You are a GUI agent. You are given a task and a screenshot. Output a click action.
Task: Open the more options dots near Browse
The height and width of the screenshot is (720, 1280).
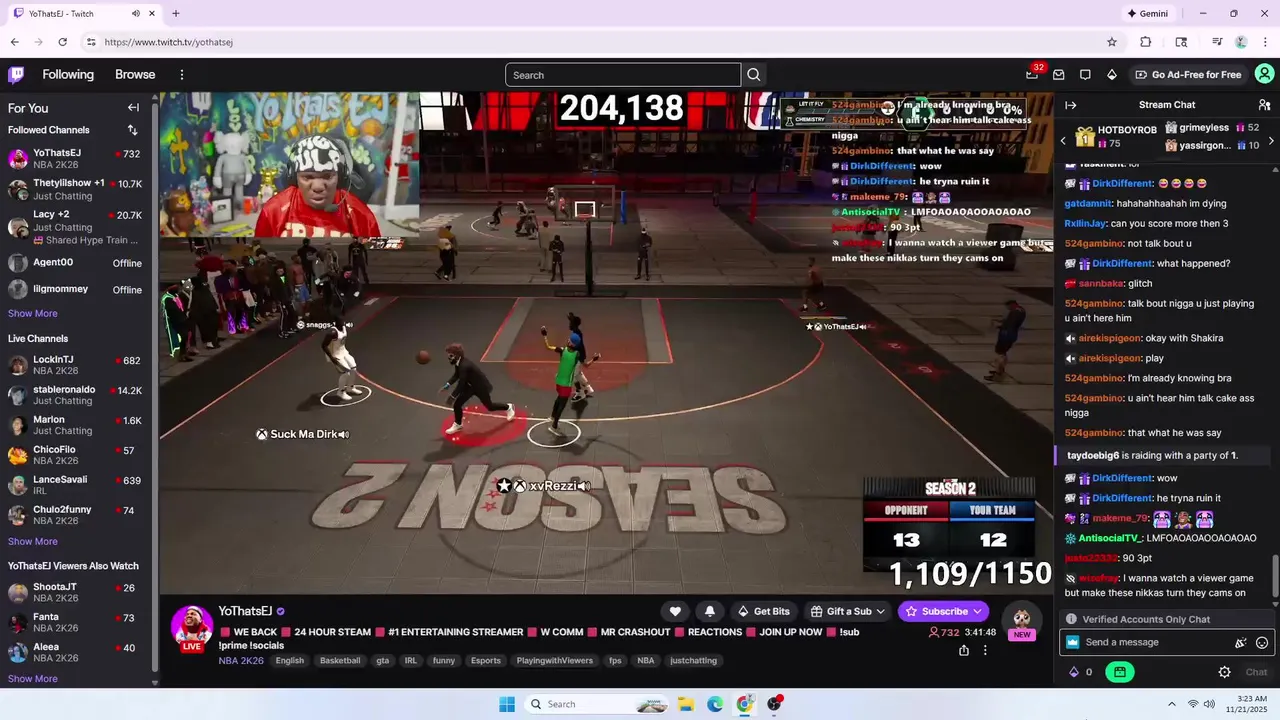click(182, 75)
